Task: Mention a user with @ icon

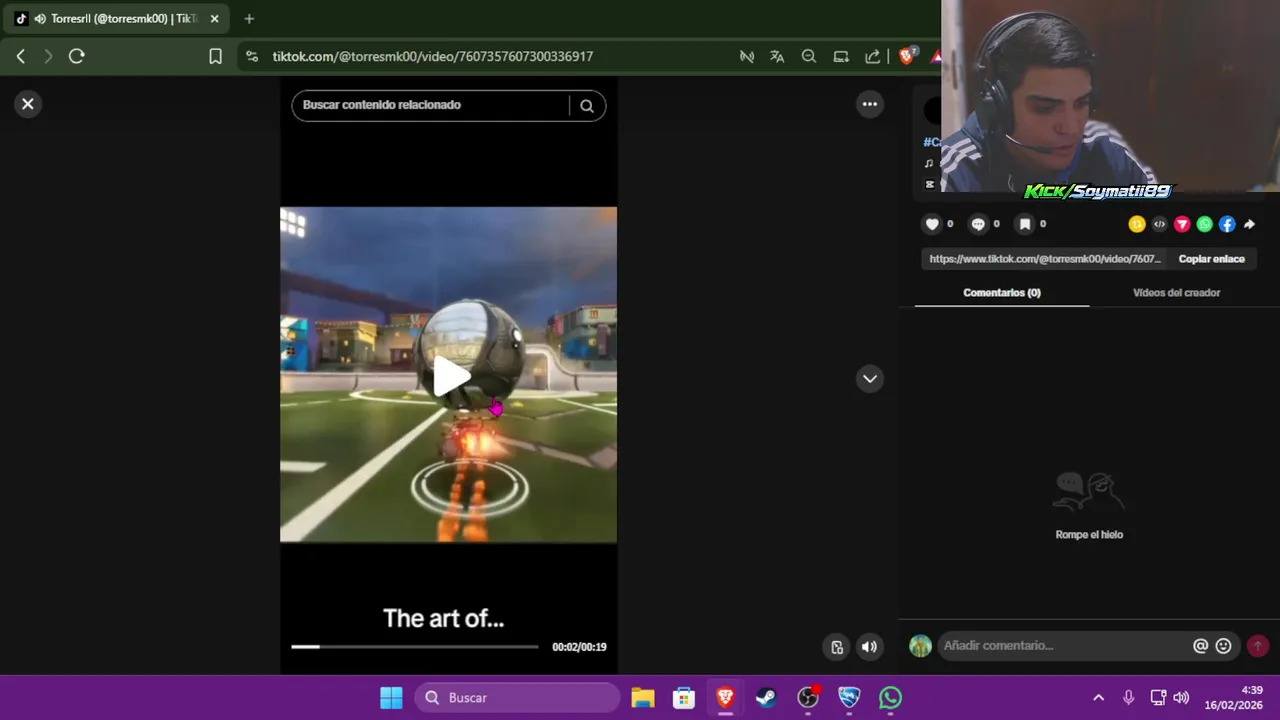Action: (1200, 646)
